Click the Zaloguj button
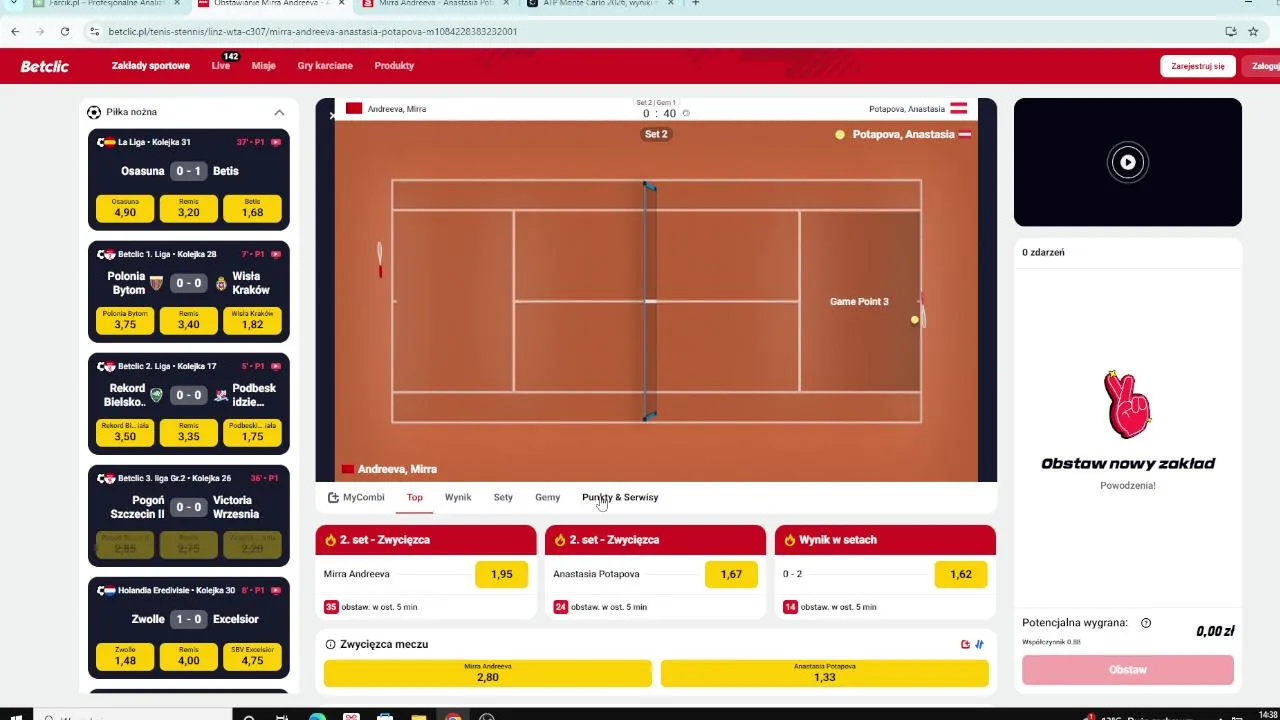1280x720 pixels. point(1264,66)
